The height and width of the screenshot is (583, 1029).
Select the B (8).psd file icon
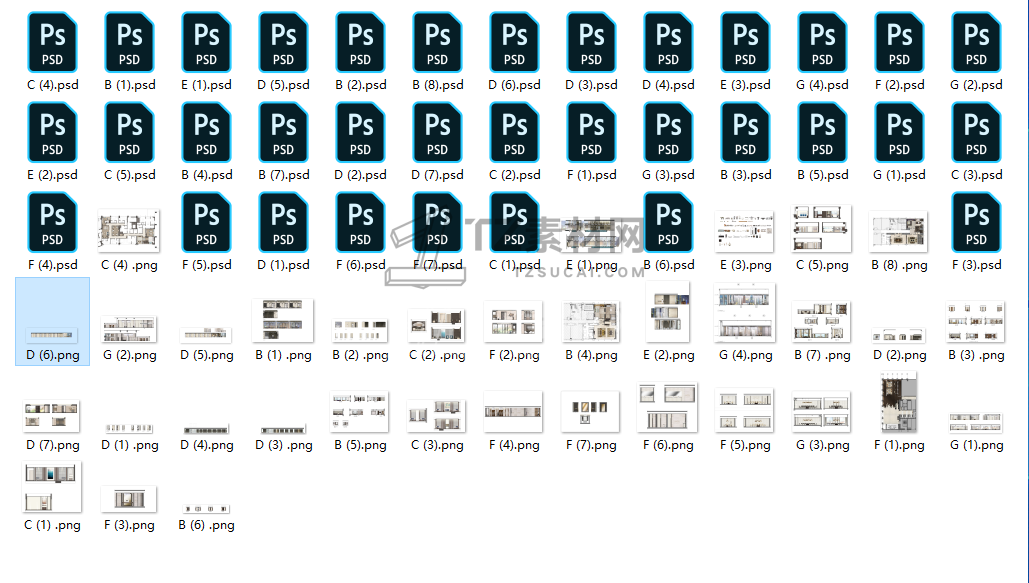coord(437,42)
